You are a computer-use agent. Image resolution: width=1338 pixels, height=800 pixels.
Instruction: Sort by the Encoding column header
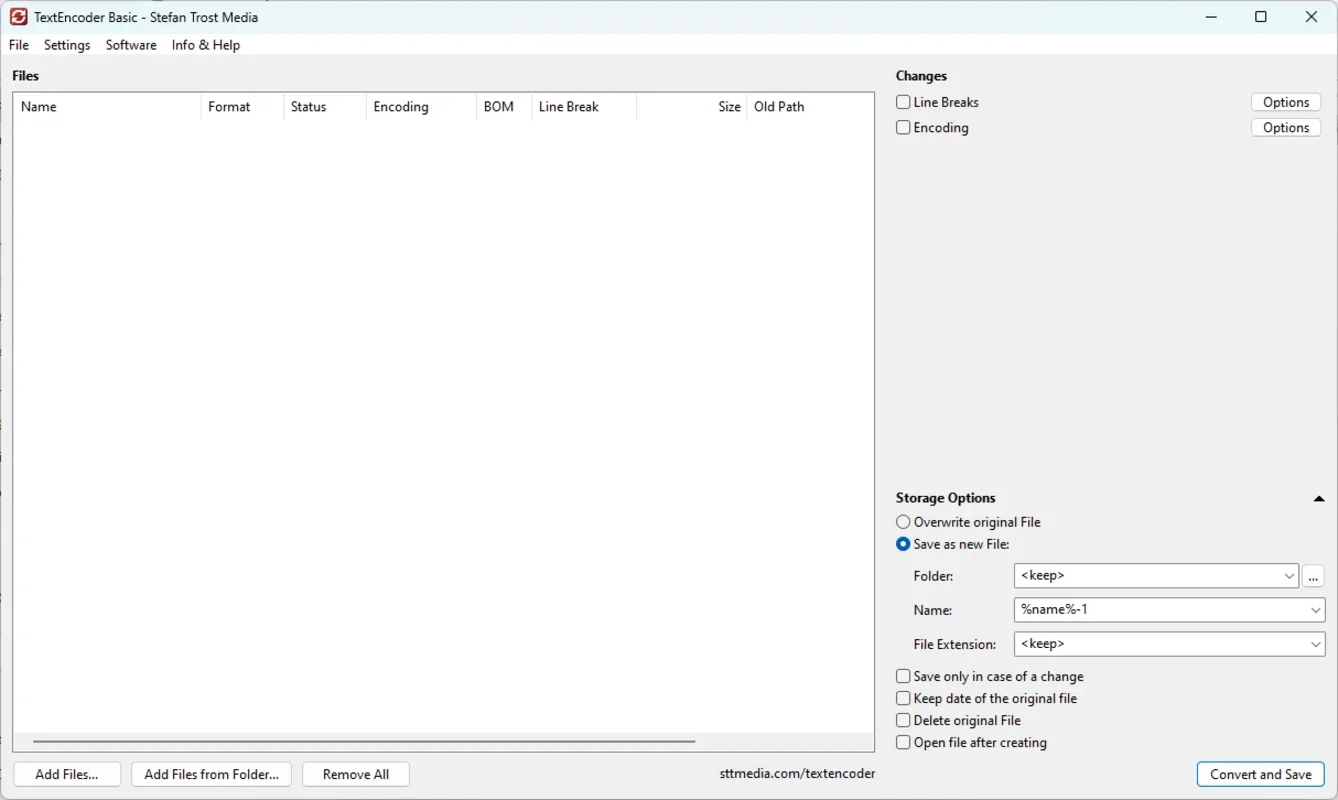click(x=421, y=107)
